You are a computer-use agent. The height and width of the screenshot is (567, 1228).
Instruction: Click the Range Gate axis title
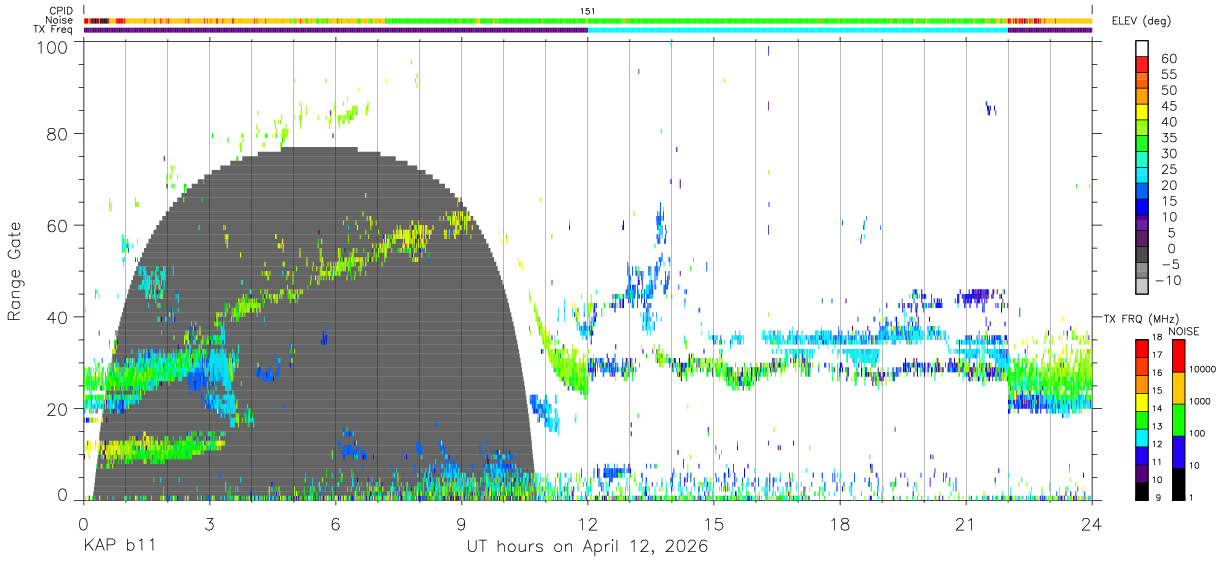click(16, 271)
